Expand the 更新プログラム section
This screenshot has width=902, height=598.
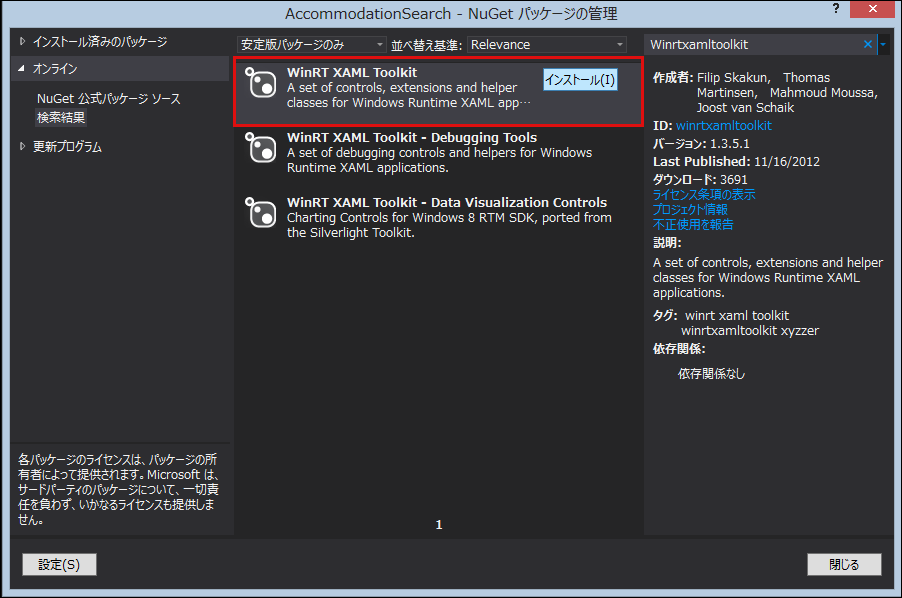tap(22, 147)
